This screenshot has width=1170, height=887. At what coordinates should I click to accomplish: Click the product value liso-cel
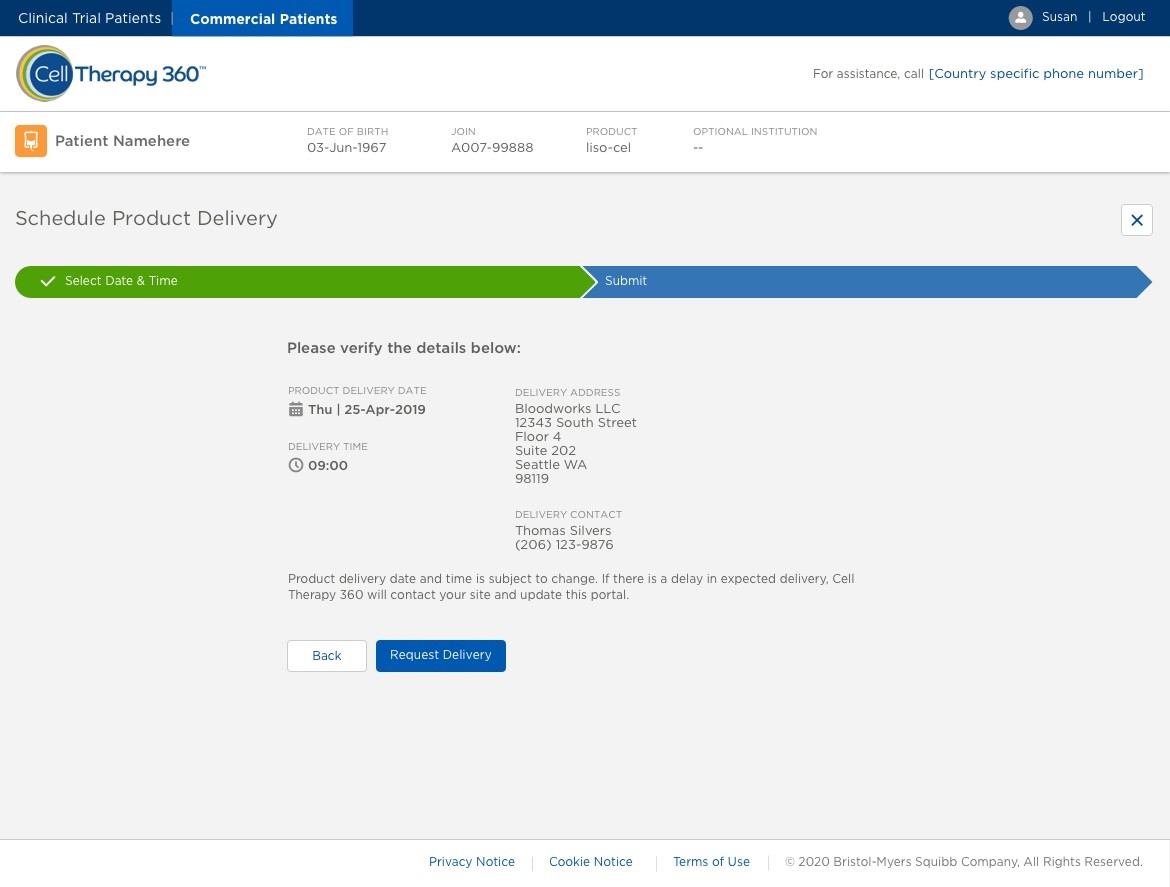coord(608,148)
